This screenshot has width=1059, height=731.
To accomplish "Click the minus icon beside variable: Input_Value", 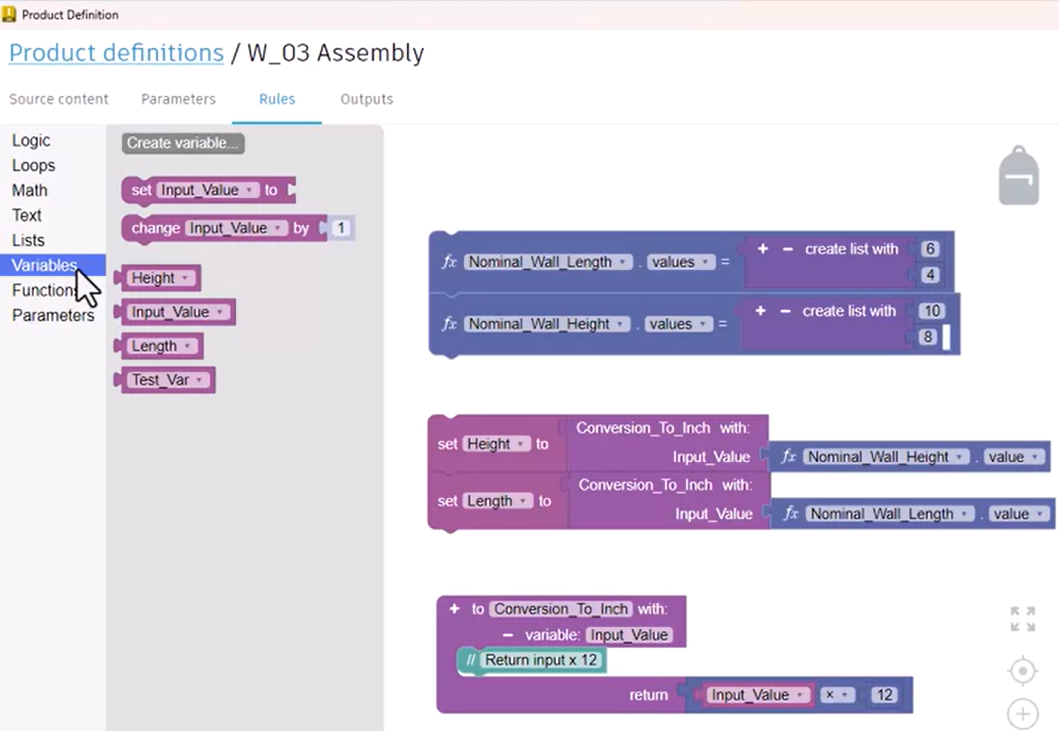I will point(508,635).
